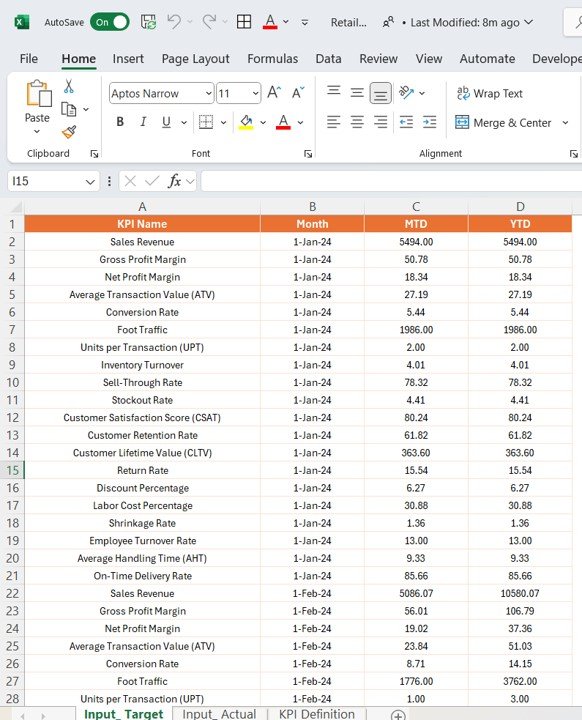Viewport: 582px width, 720px height.
Task: Select Bottom Align icon
Action: coord(380,93)
